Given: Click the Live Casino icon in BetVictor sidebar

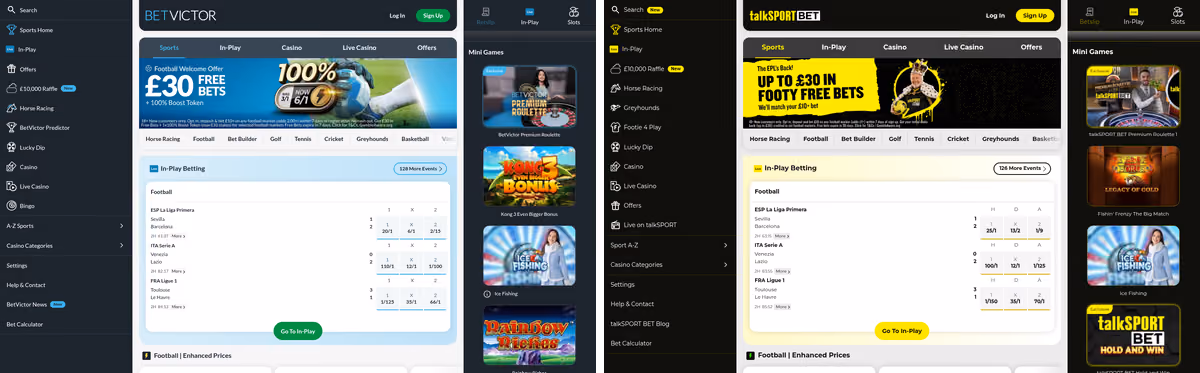Looking at the screenshot, I should pos(10,186).
